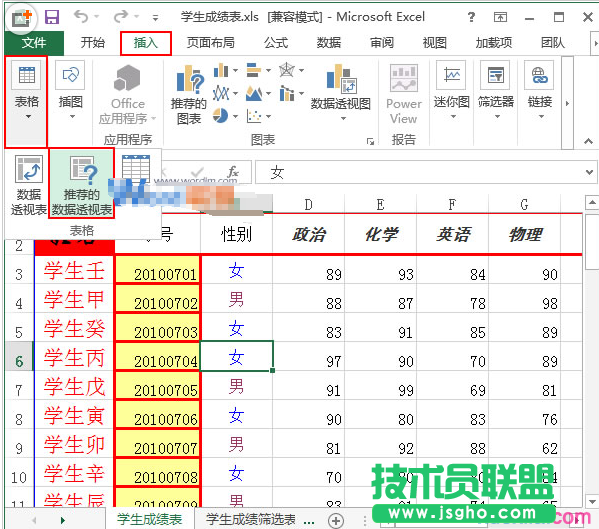
Task: Click the Excel Help question mark icon
Action: tap(471, 17)
